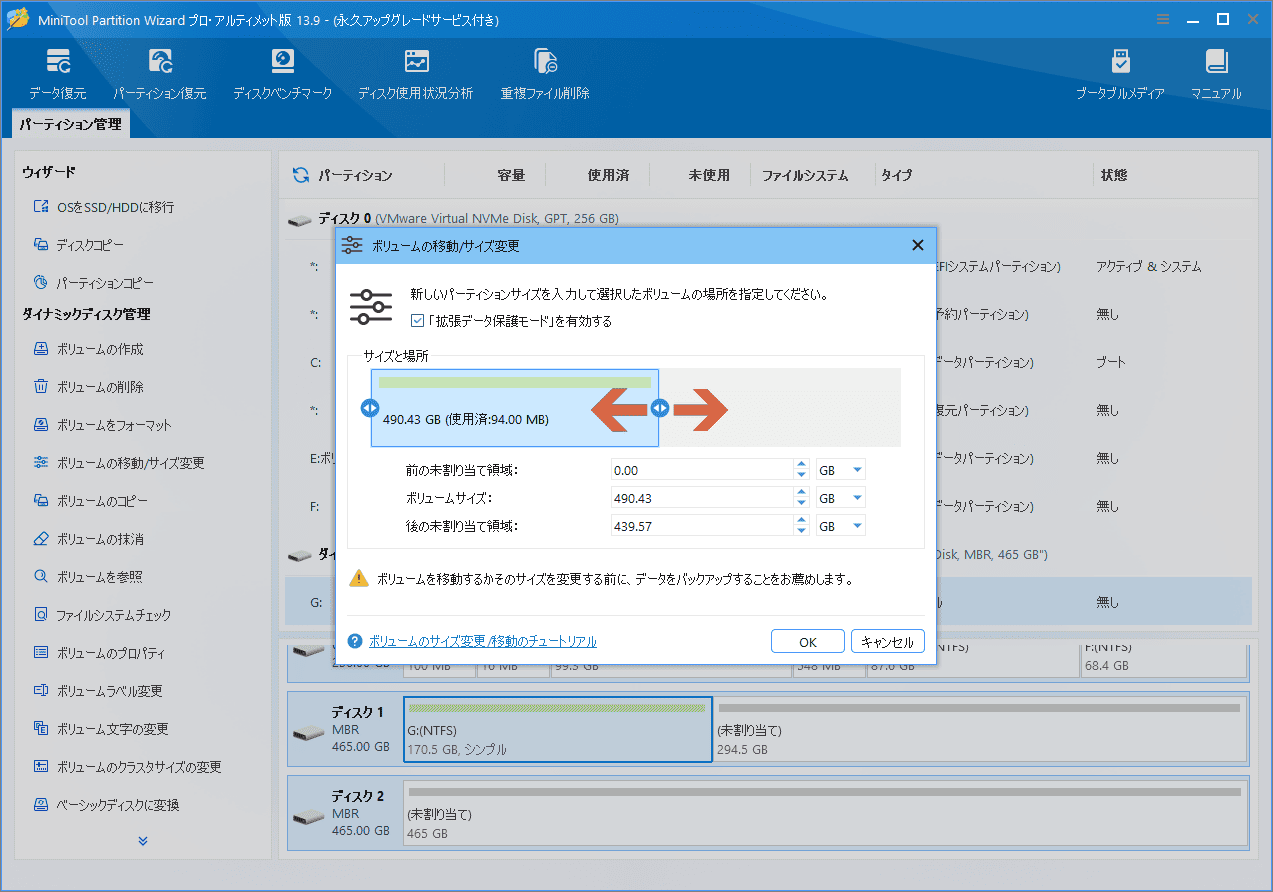Open 重複ファイル削除 tool
The height and width of the screenshot is (892, 1273).
pyautogui.click(x=545, y=75)
